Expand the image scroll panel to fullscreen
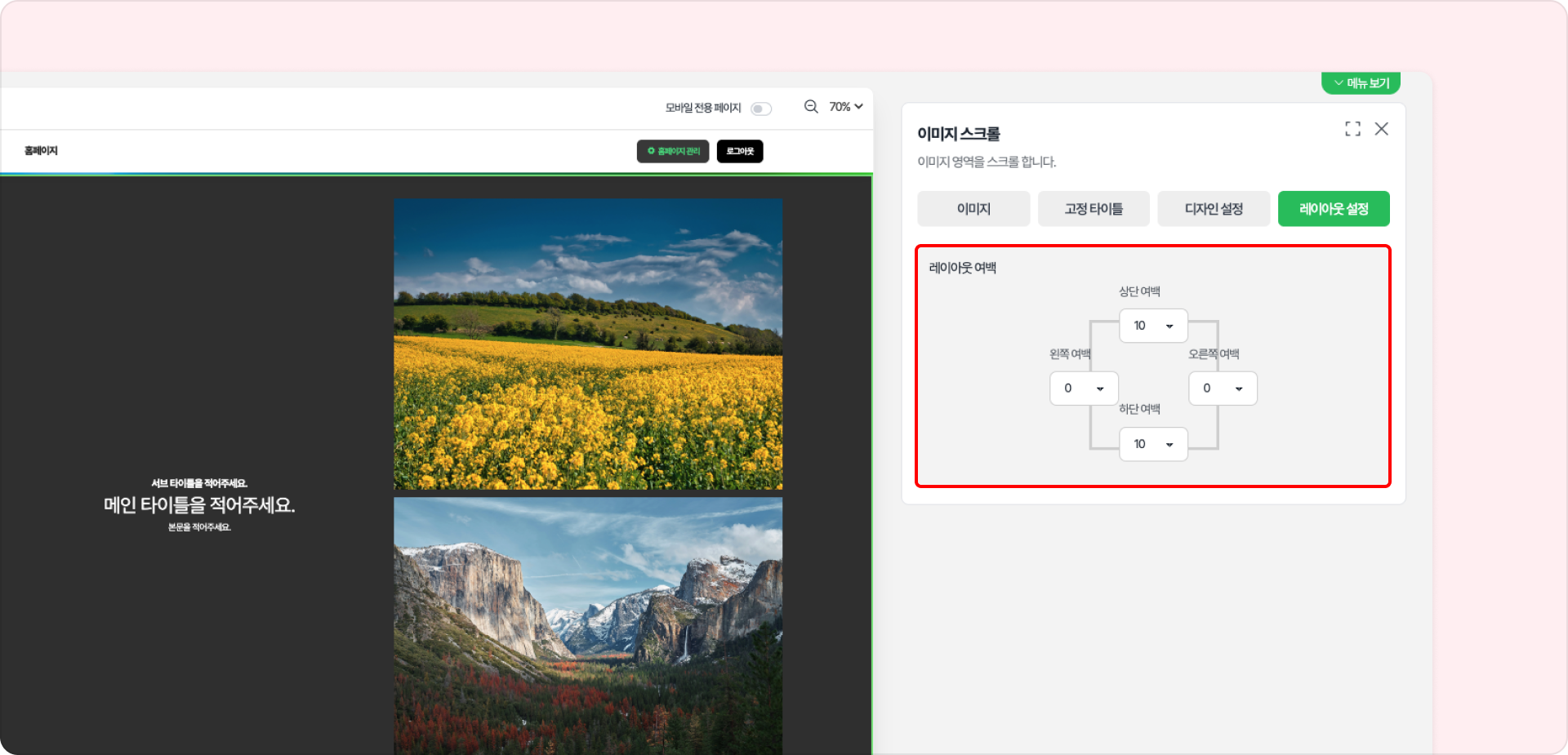This screenshot has width=1568, height=755. coord(1352,129)
